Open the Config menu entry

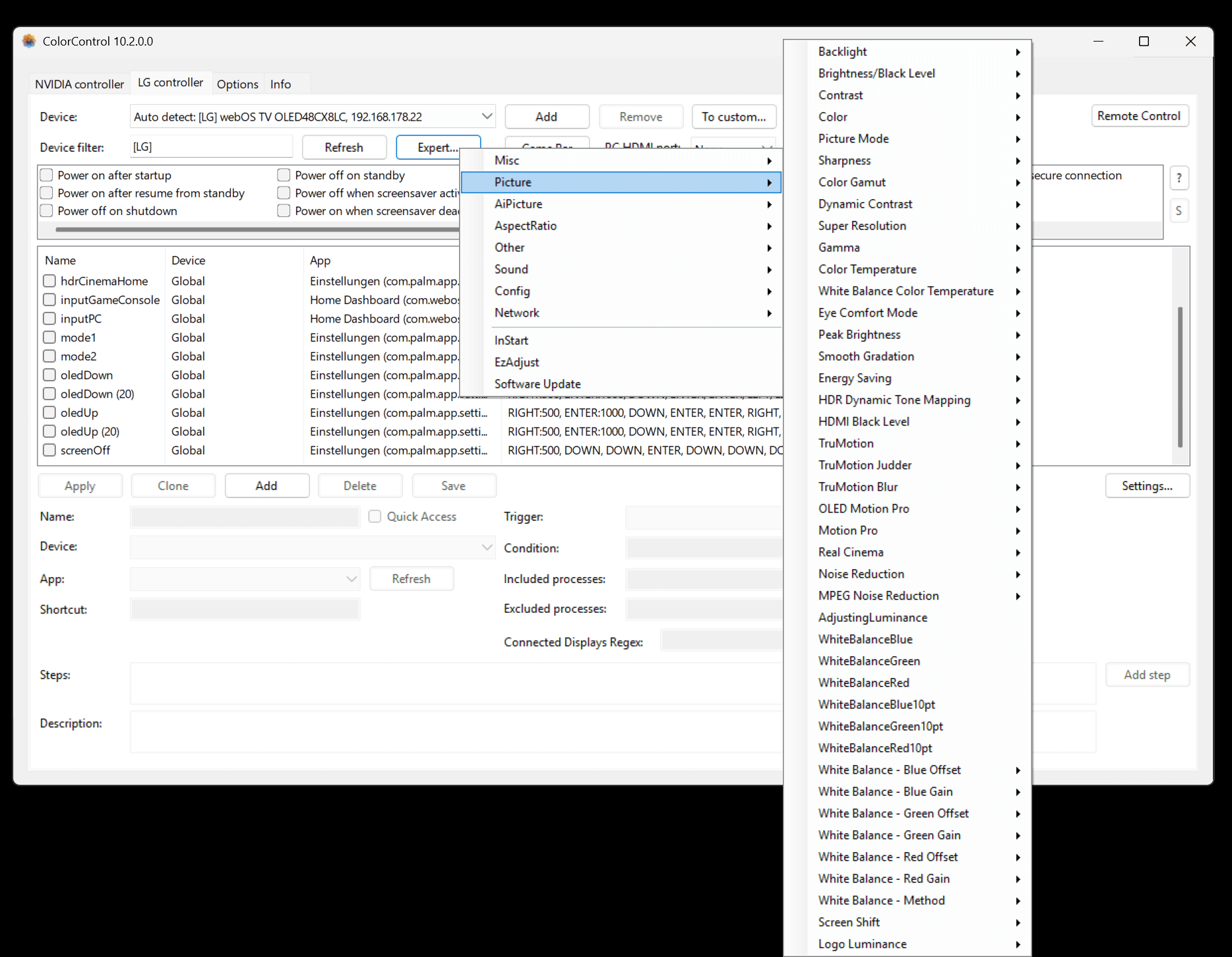[x=621, y=291]
